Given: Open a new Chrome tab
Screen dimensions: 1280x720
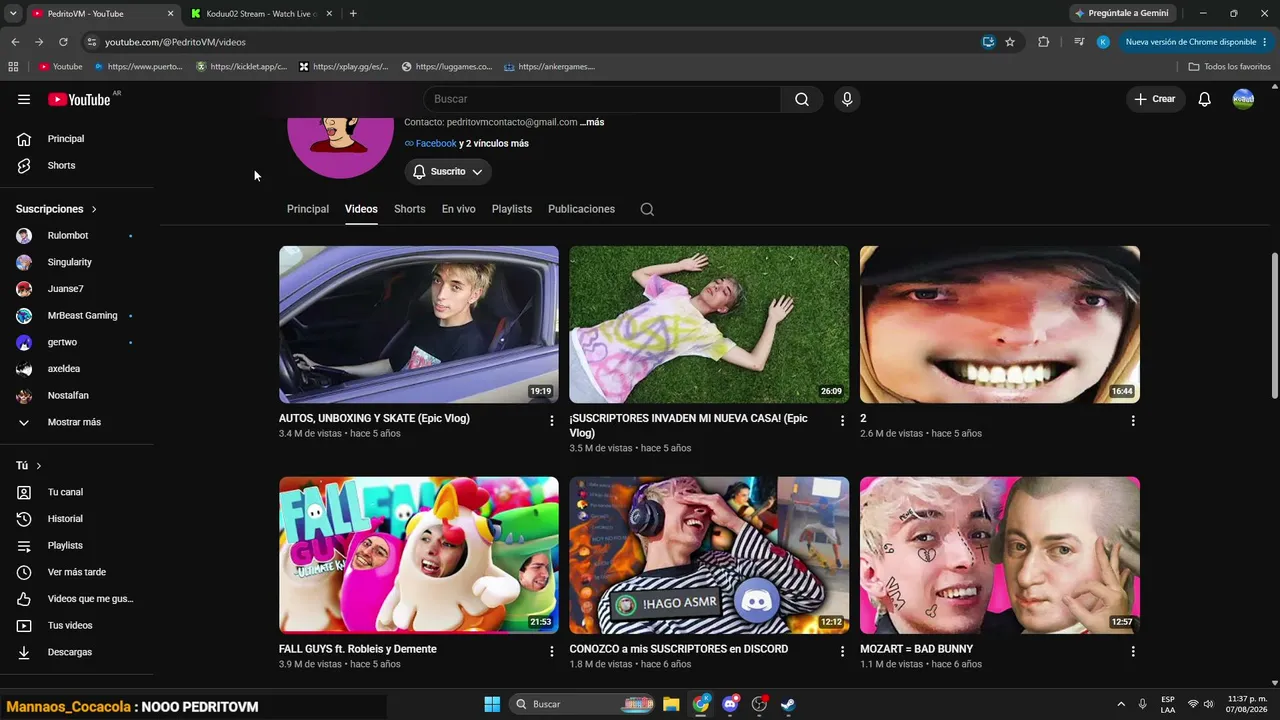Looking at the screenshot, I should click(353, 13).
